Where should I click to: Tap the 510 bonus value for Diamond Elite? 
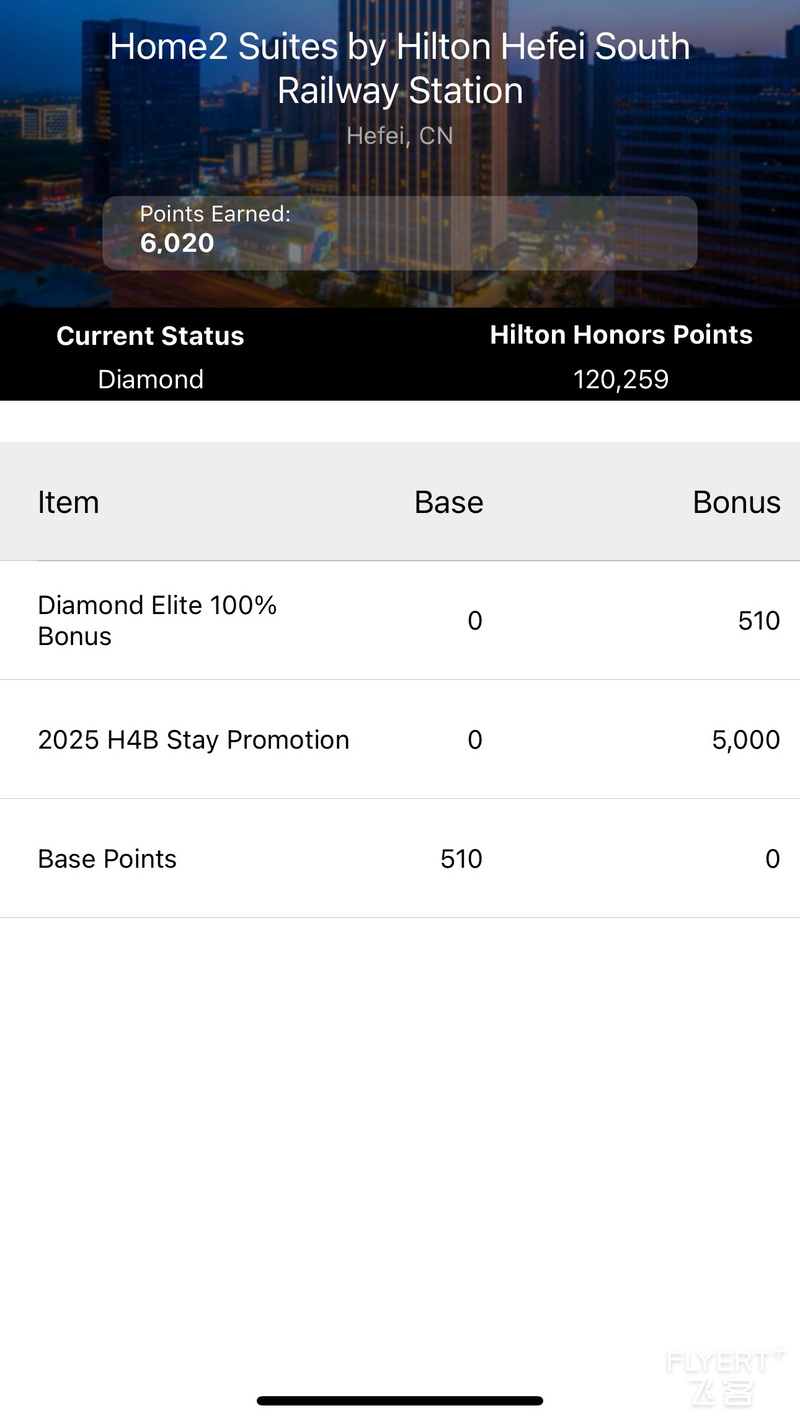coord(759,621)
